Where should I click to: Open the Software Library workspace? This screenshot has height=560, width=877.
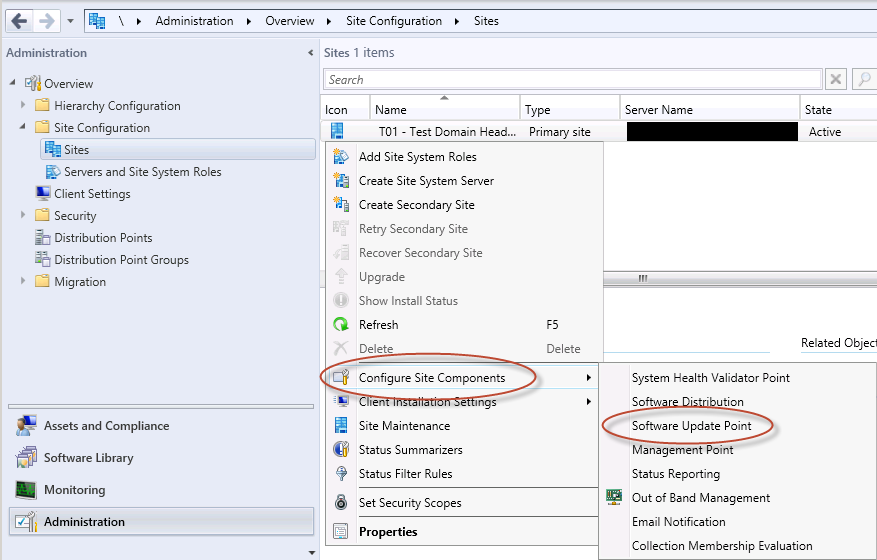(88, 458)
